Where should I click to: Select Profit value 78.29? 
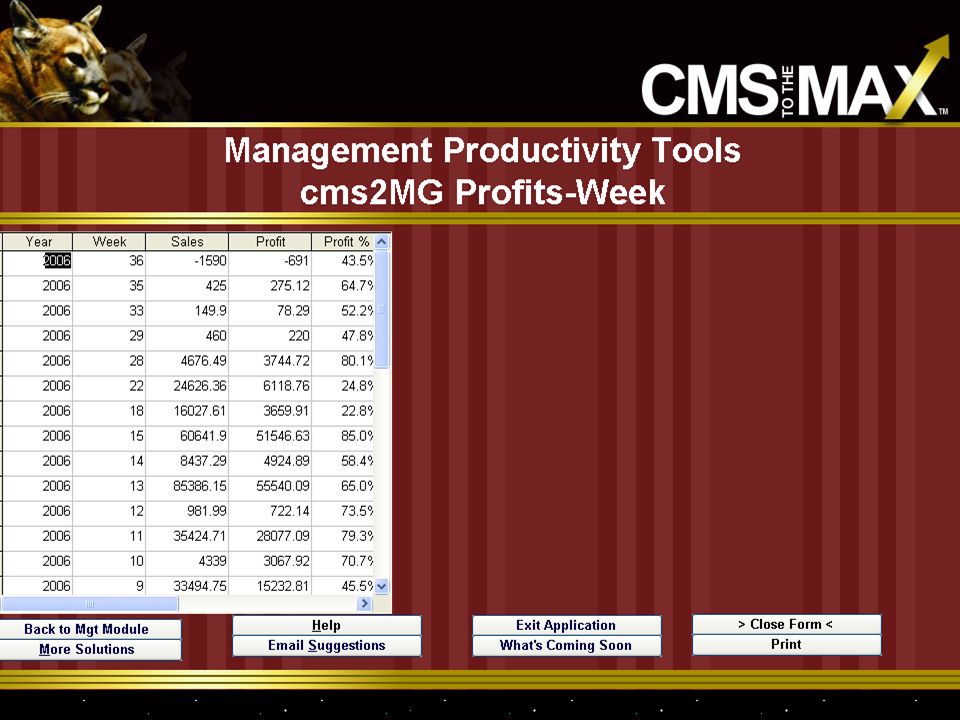[270, 311]
